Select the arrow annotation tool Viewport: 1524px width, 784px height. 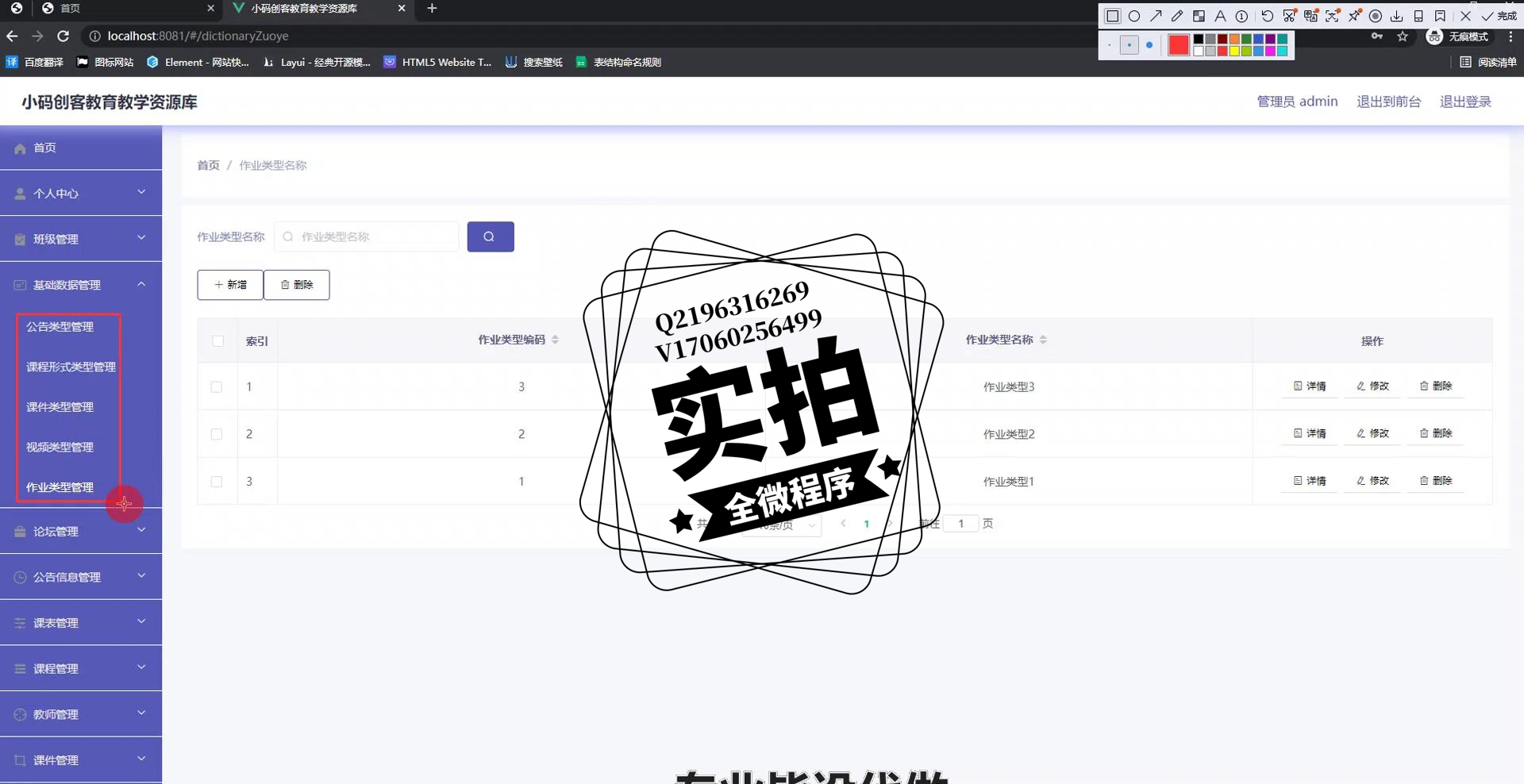[1156, 16]
